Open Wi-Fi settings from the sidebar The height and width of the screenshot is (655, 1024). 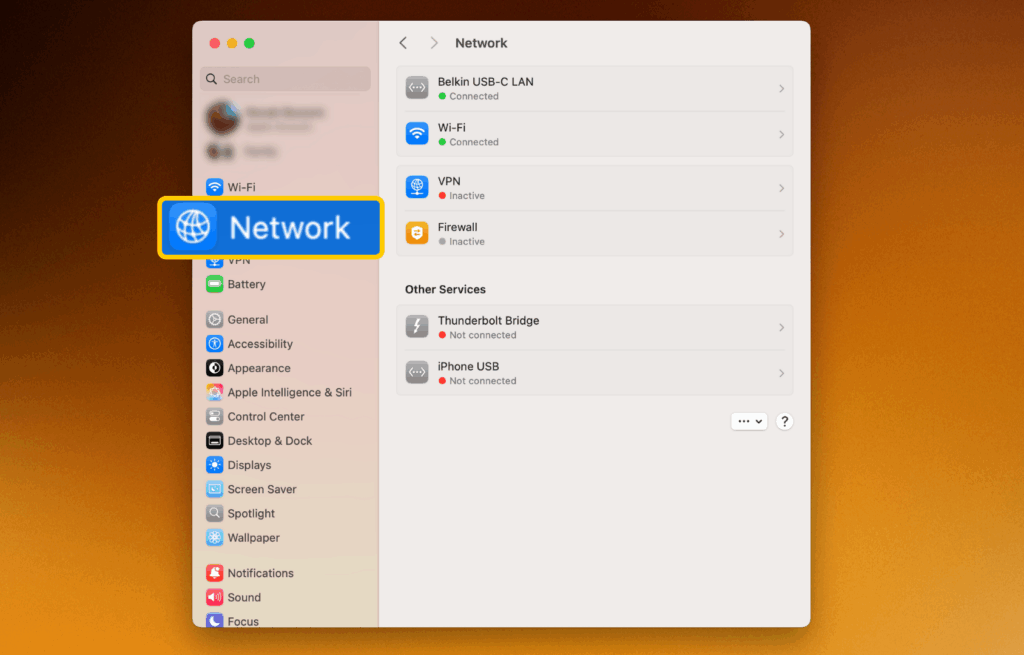click(241, 187)
